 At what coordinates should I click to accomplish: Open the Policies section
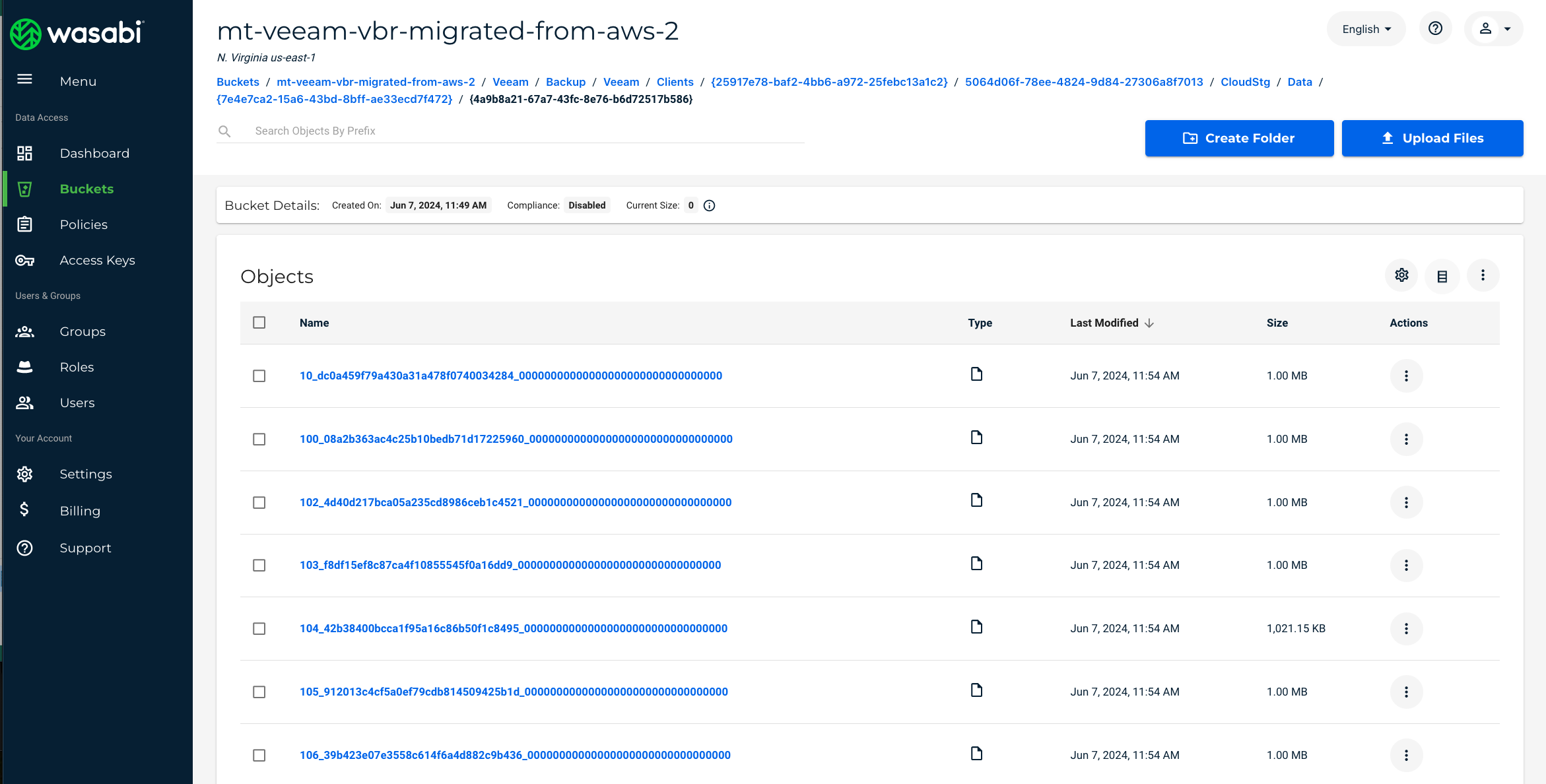pos(83,224)
